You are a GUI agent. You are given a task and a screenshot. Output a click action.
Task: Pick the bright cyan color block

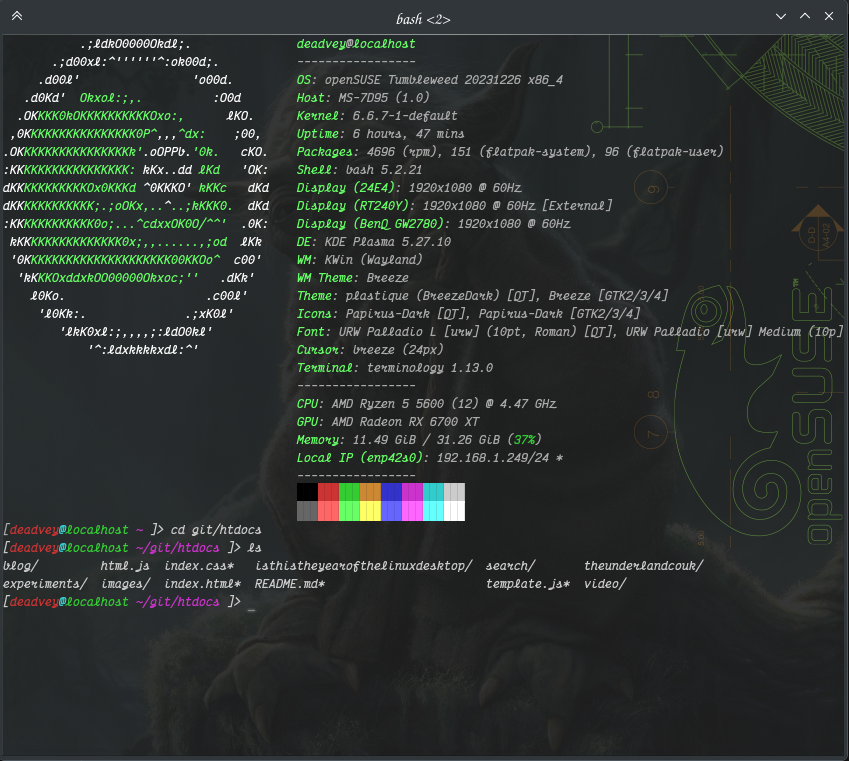tap(433, 511)
